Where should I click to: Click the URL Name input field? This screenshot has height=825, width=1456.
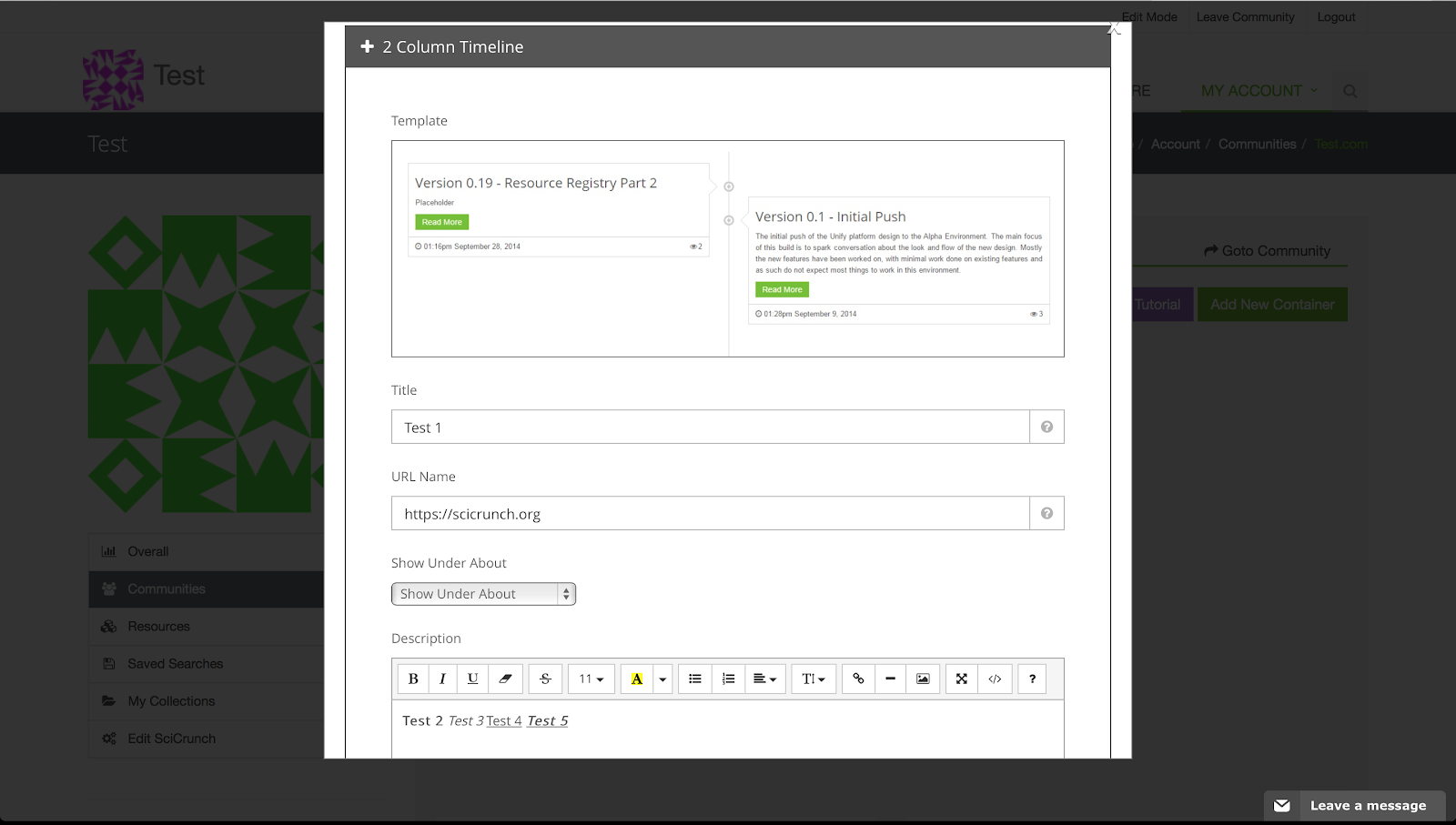tap(711, 513)
